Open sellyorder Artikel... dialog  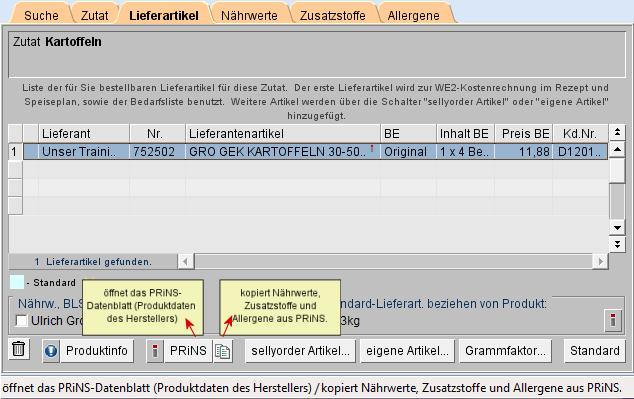300,351
